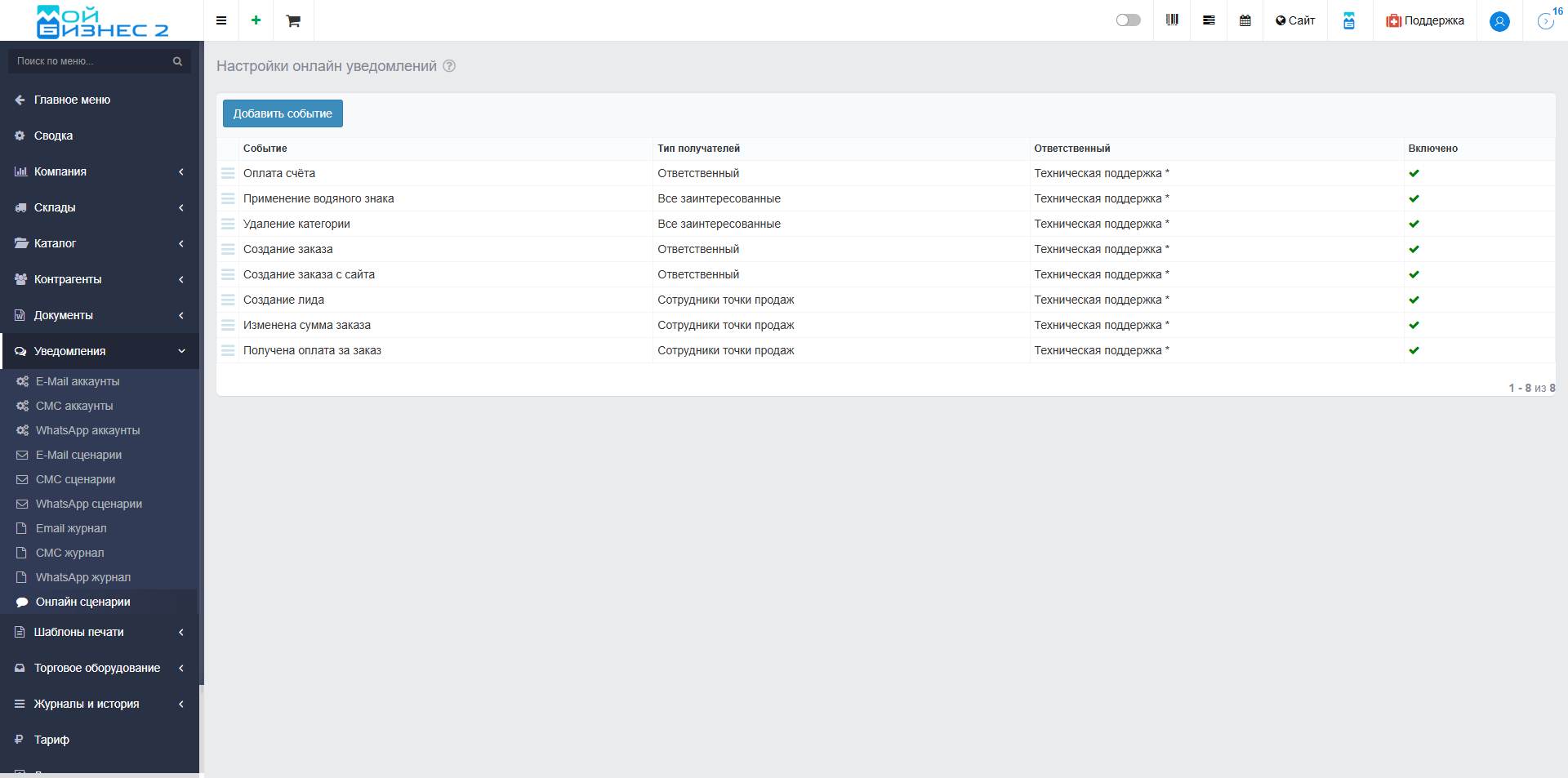The height and width of the screenshot is (778, 1568).
Task: Toggle enabled checkmark for Удаление категории
Action: click(1414, 224)
